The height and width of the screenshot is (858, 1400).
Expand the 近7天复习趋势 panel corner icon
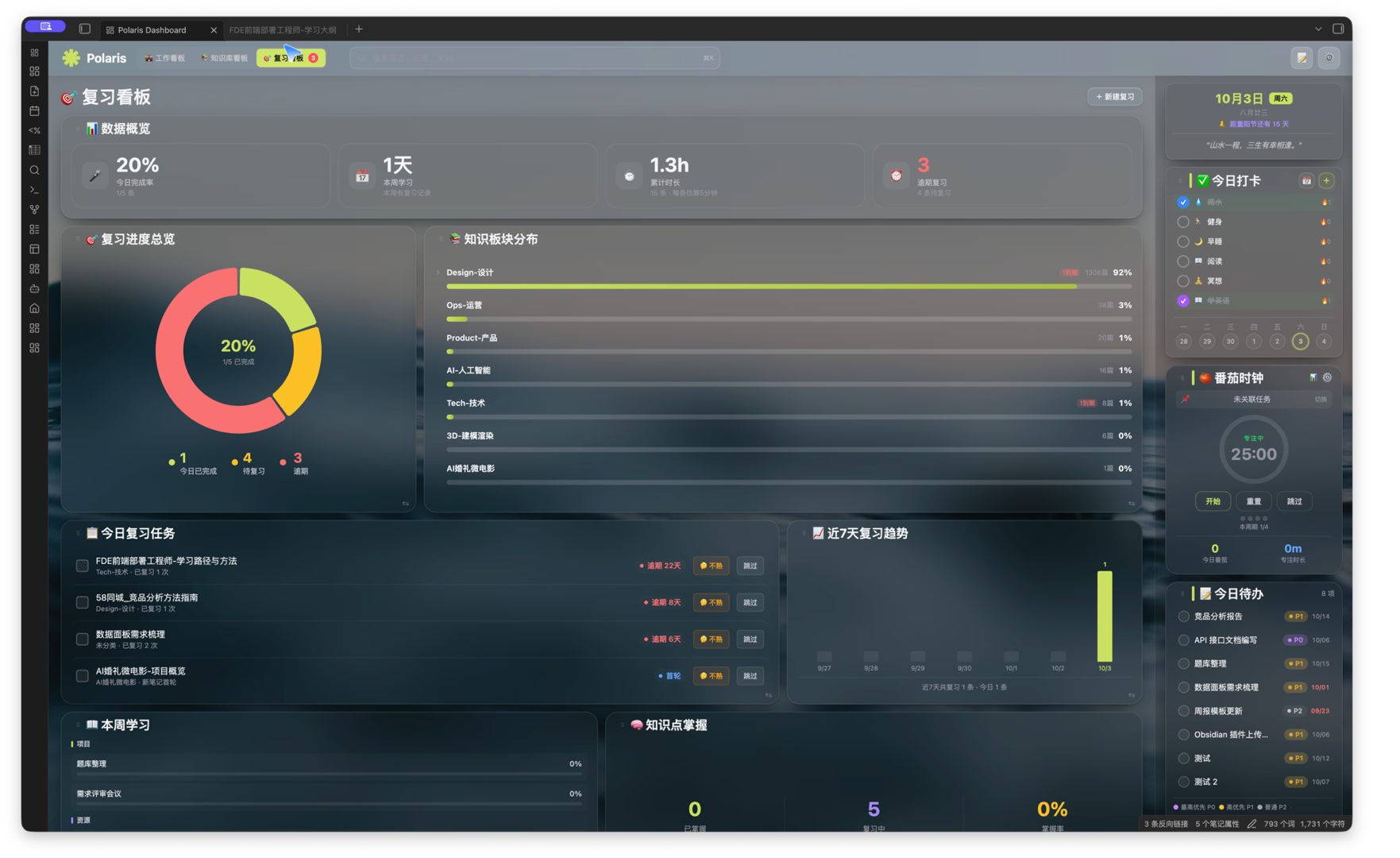tap(1132, 695)
